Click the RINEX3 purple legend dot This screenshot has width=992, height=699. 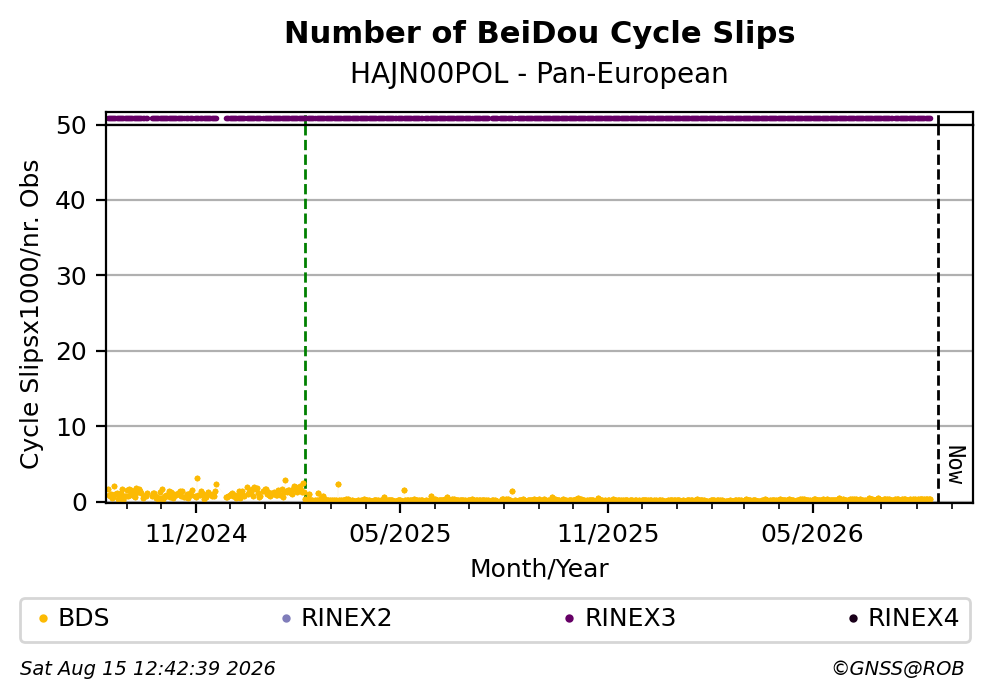569,619
